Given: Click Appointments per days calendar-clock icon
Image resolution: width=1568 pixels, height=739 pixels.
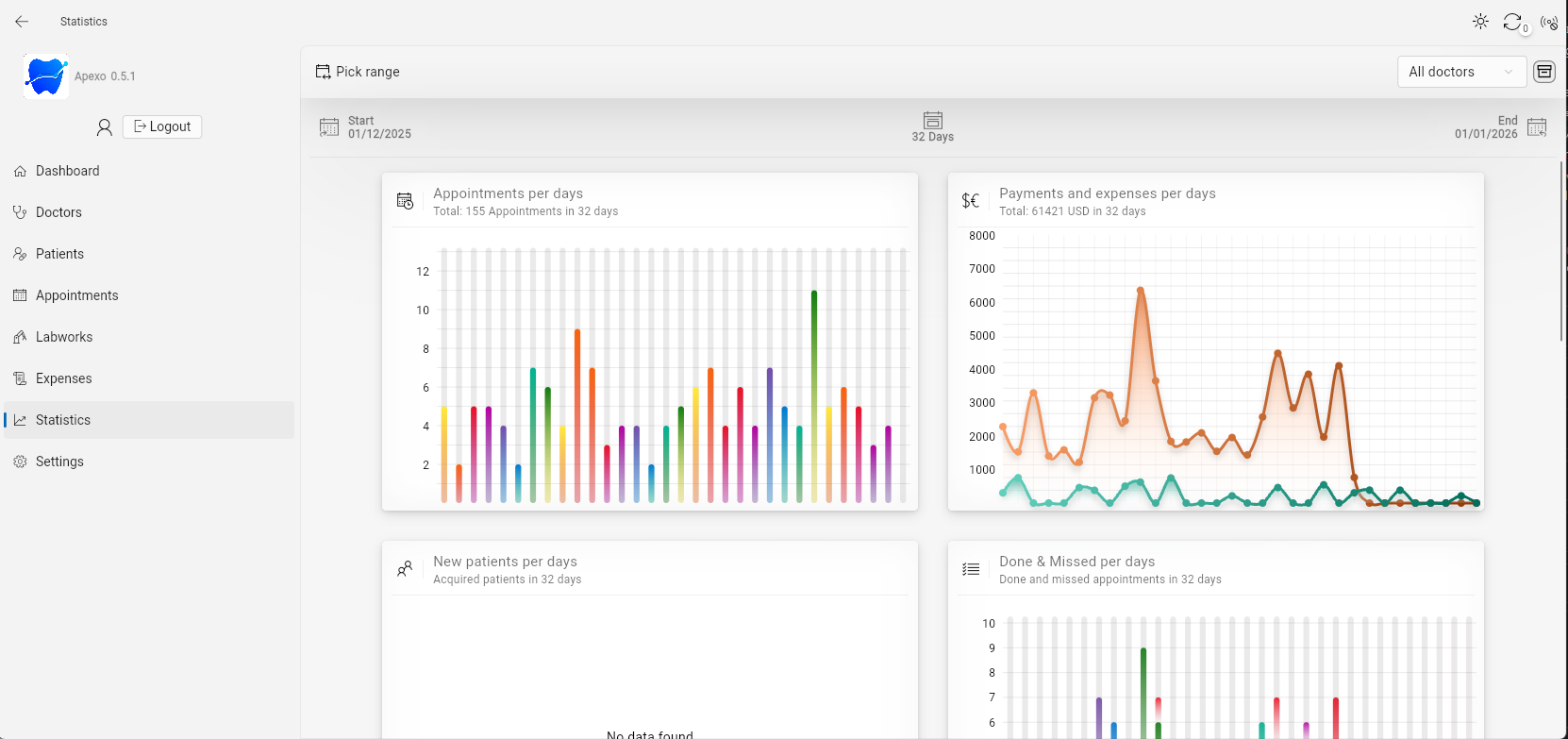Looking at the screenshot, I should (406, 201).
